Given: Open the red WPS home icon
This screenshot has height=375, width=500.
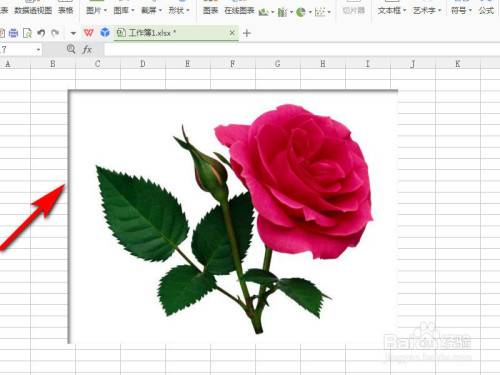Looking at the screenshot, I should pos(89,33).
